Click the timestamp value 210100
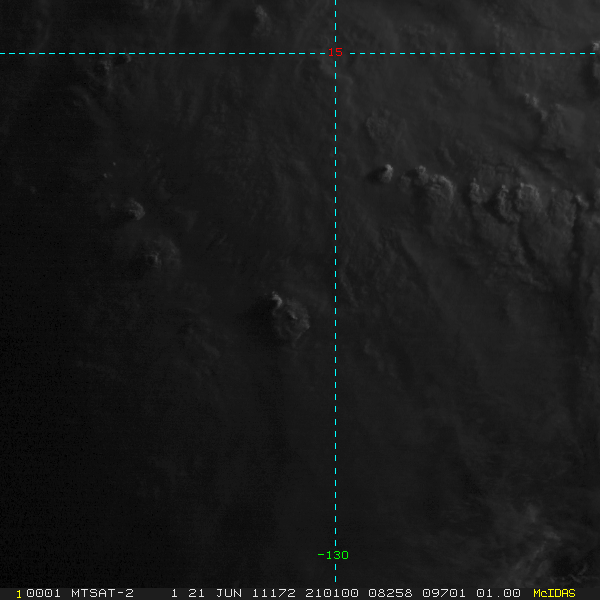The width and height of the screenshot is (600, 600). [332, 593]
